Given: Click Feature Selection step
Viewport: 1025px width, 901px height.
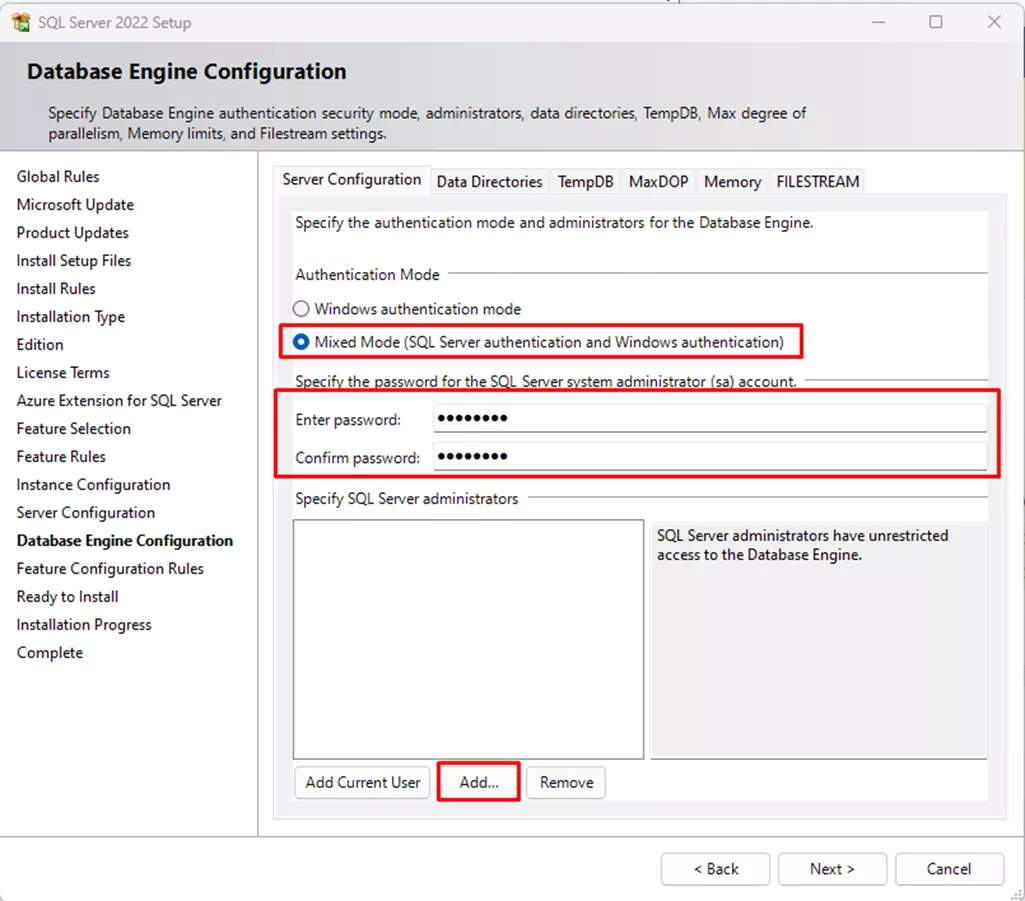Looking at the screenshot, I should (74, 429).
